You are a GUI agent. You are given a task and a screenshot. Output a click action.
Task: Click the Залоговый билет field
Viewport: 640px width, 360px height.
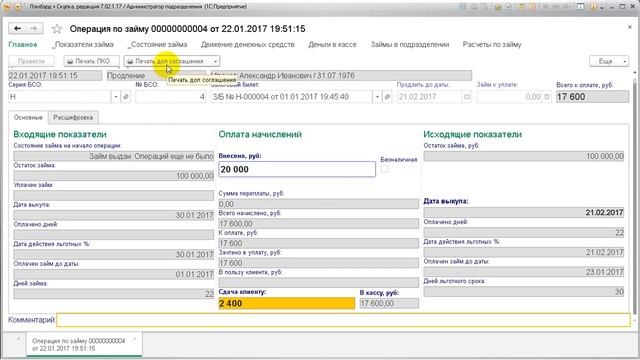pos(291,97)
